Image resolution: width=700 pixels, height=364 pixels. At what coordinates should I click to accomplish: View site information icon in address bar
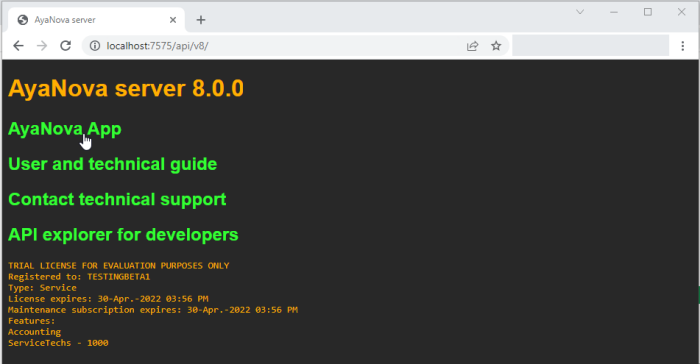coord(95,46)
